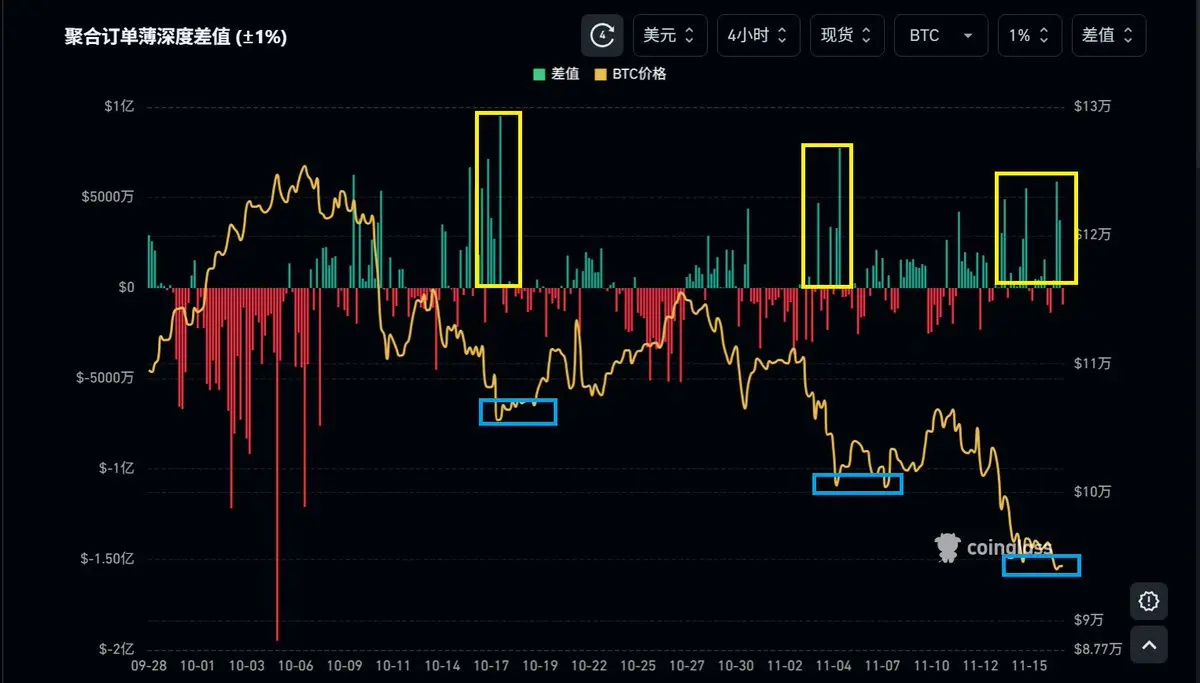Click the 11-12 date label
This screenshot has width=1200, height=683.
click(x=982, y=665)
